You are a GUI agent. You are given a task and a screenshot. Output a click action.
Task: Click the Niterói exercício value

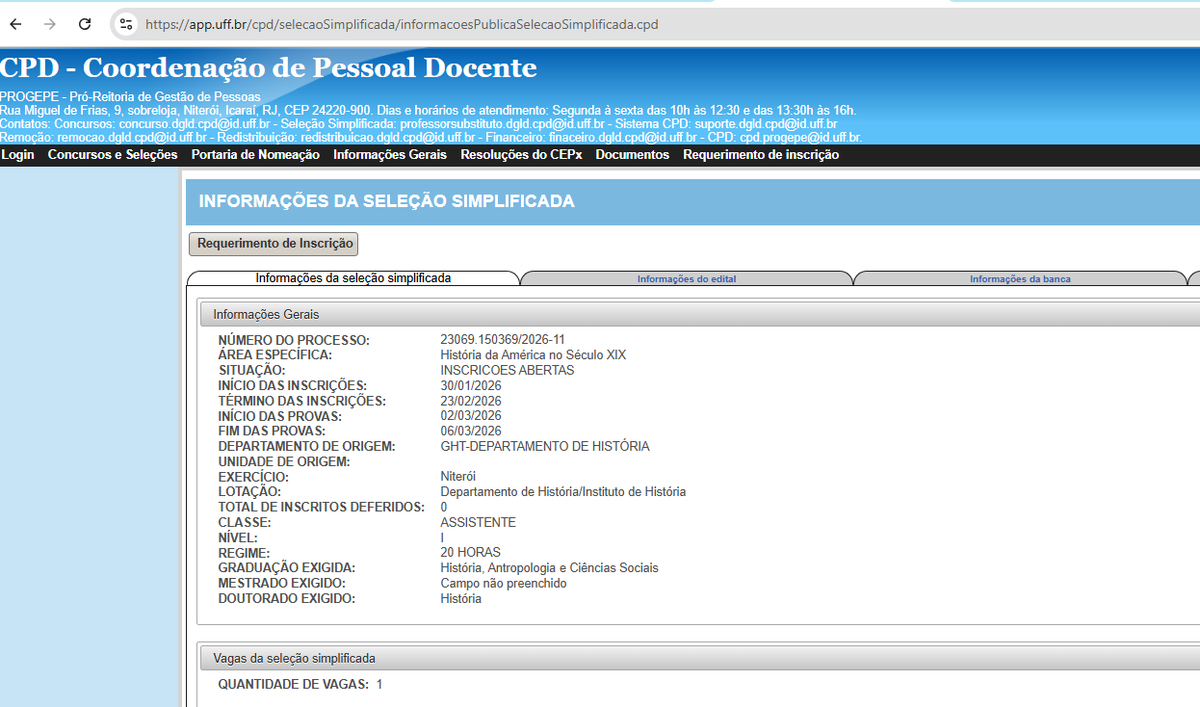[458, 477]
